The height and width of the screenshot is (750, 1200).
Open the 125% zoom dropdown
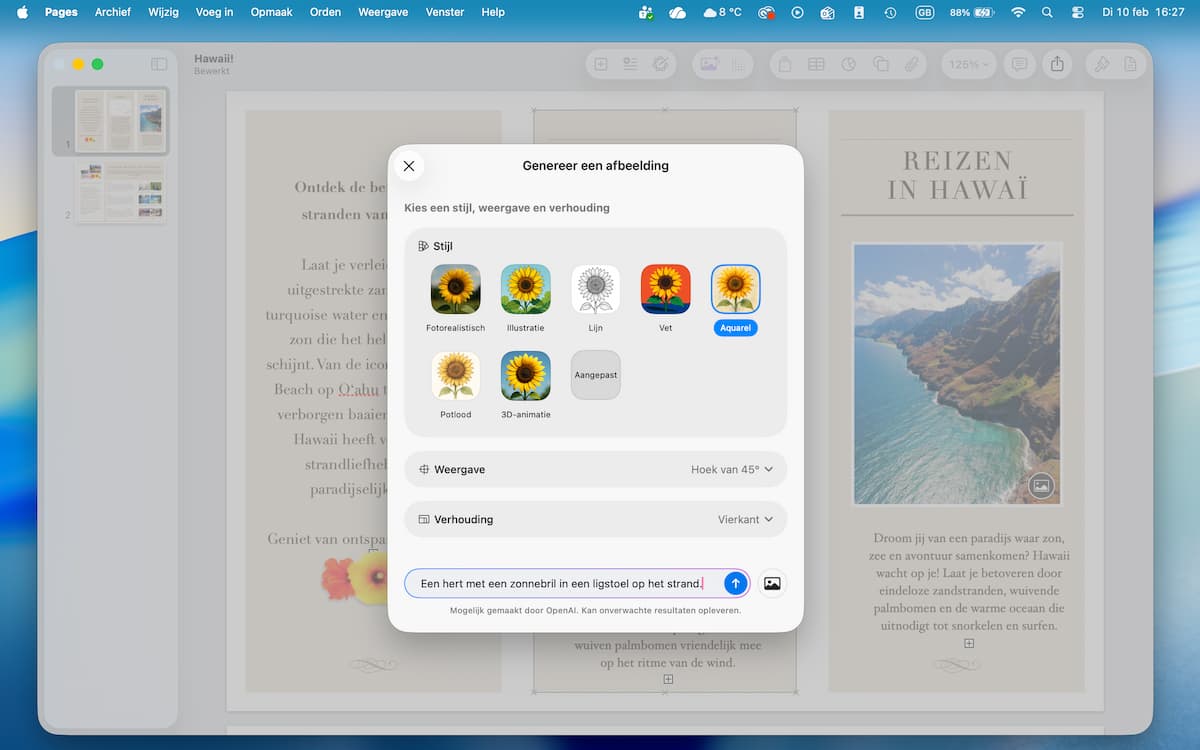968,64
